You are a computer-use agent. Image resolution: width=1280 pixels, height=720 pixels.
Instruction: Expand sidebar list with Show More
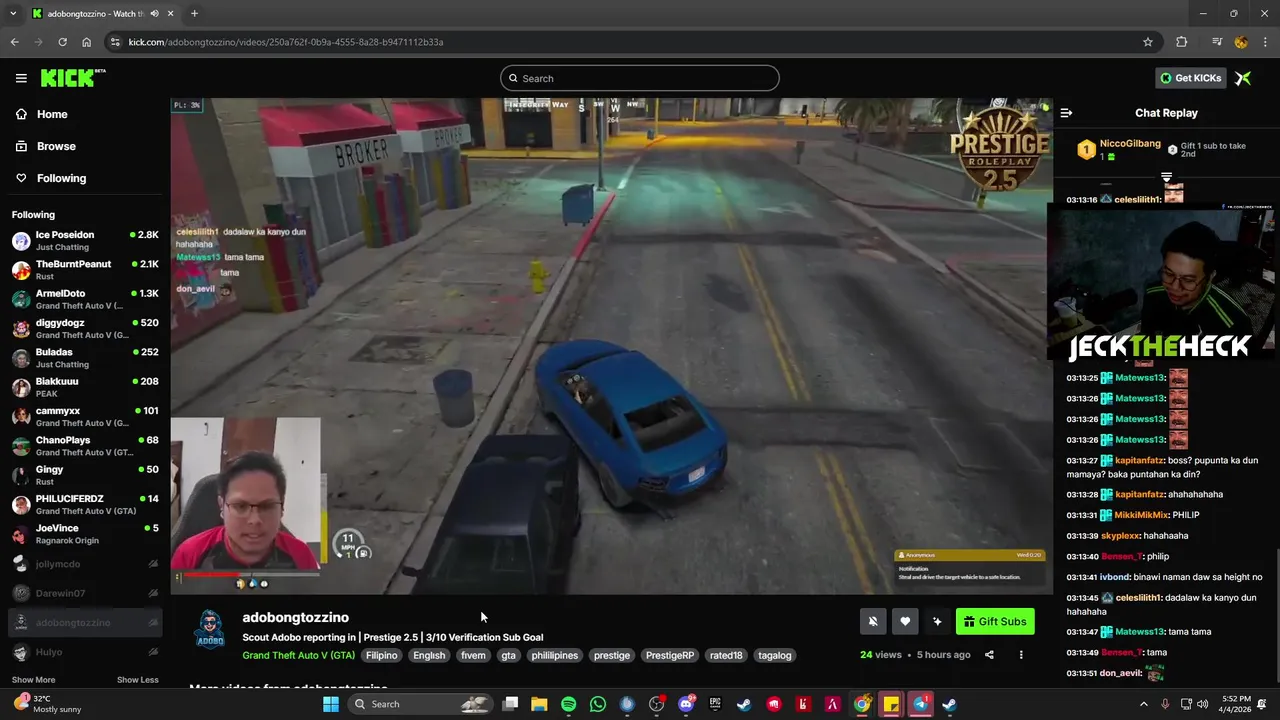pos(33,680)
